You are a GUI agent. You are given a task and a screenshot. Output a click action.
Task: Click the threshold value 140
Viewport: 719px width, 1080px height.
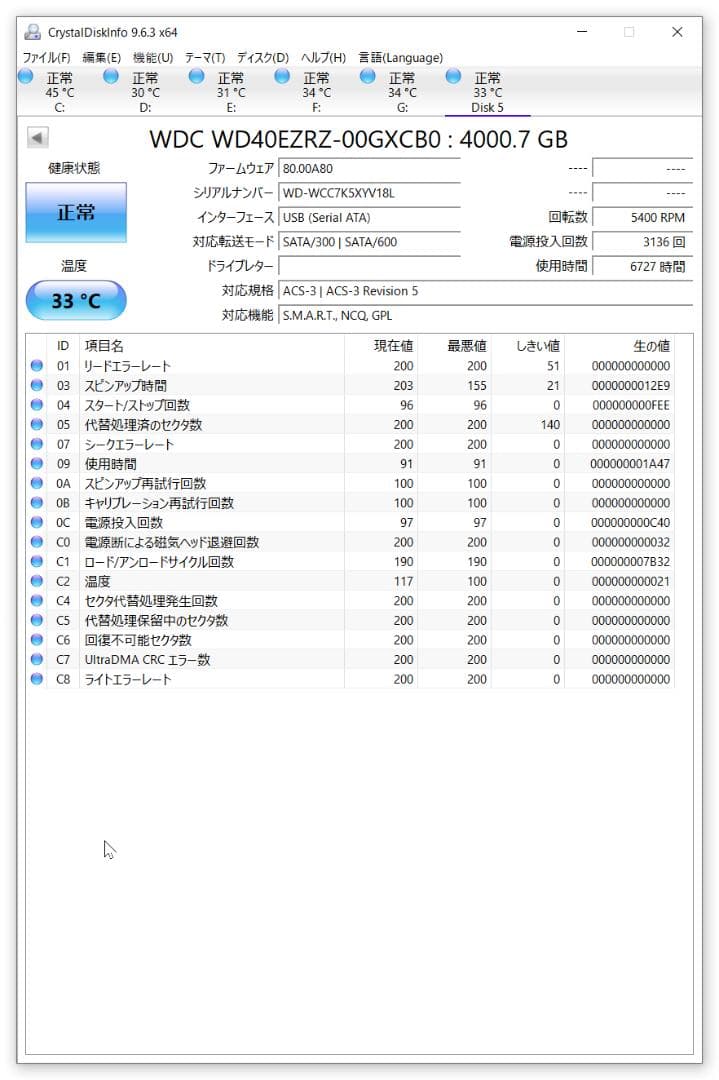[550, 424]
